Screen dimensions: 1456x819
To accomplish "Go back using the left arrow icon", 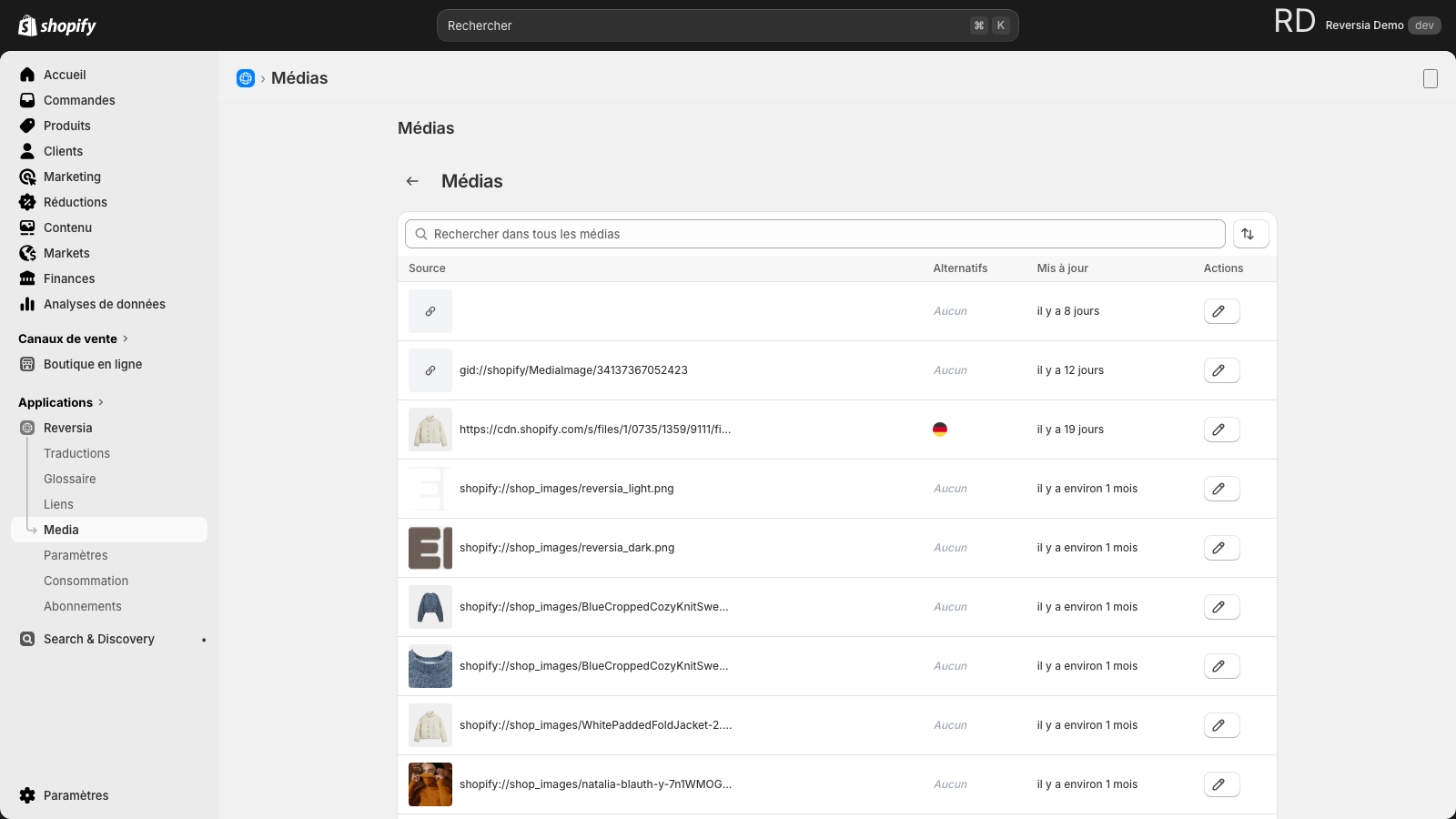I will pos(412,181).
